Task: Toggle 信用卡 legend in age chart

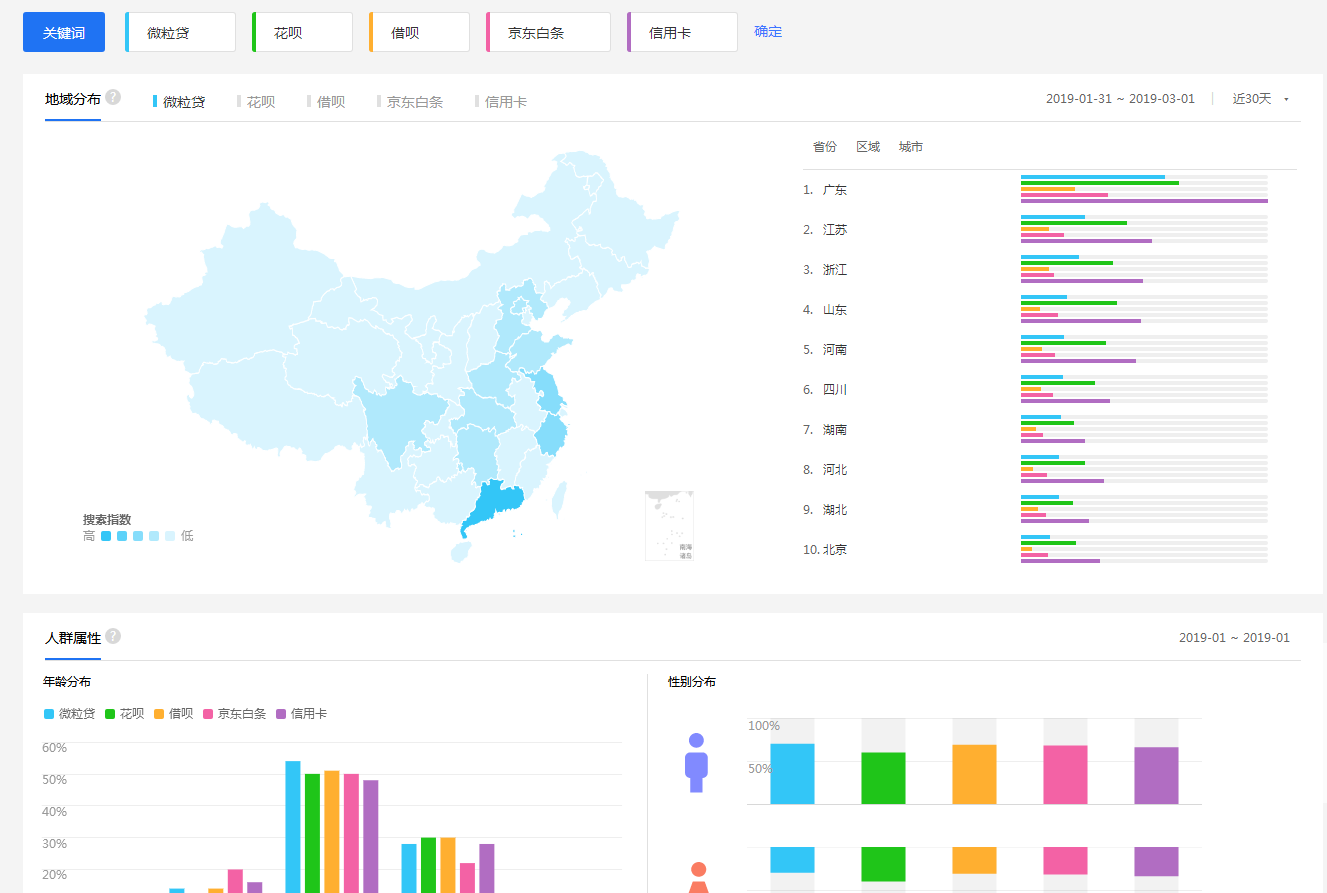Action: [x=301, y=714]
